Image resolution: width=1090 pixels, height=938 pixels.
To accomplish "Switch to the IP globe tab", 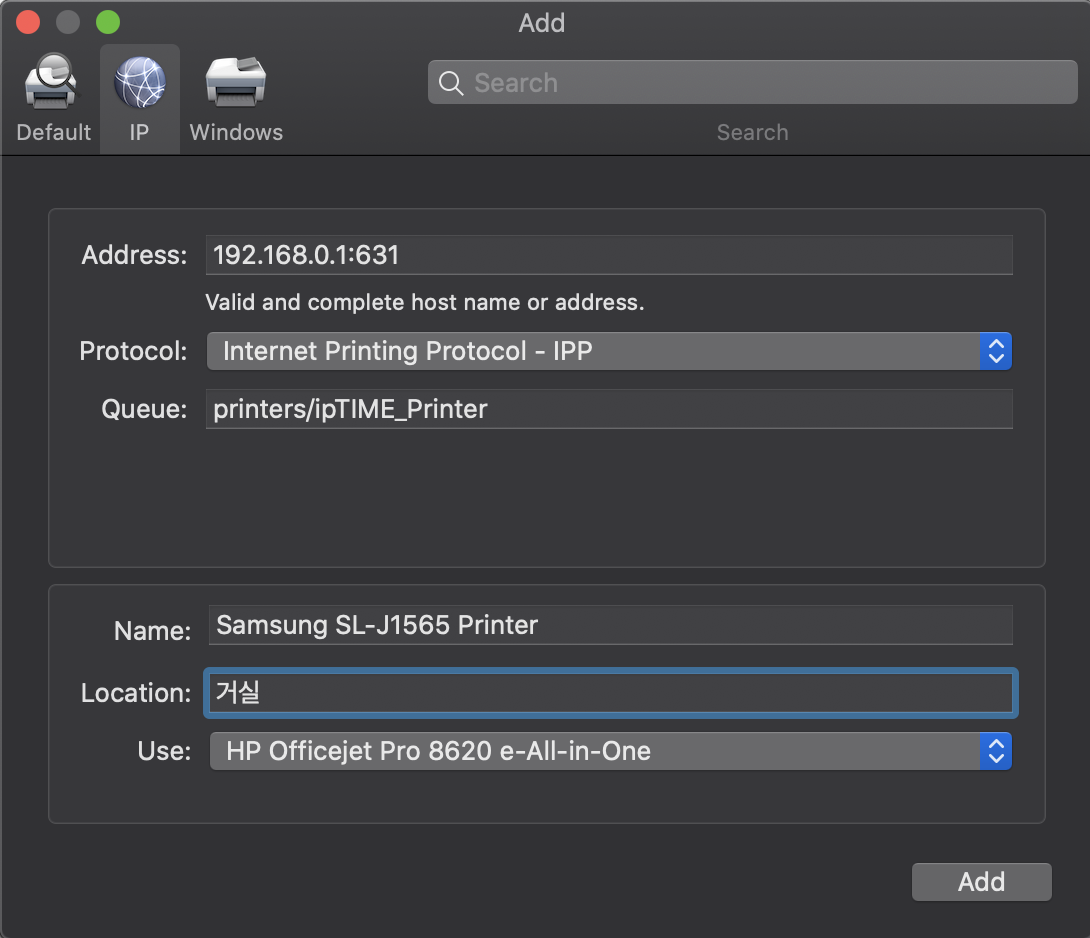I will pyautogui.click(x=139, y=97).
